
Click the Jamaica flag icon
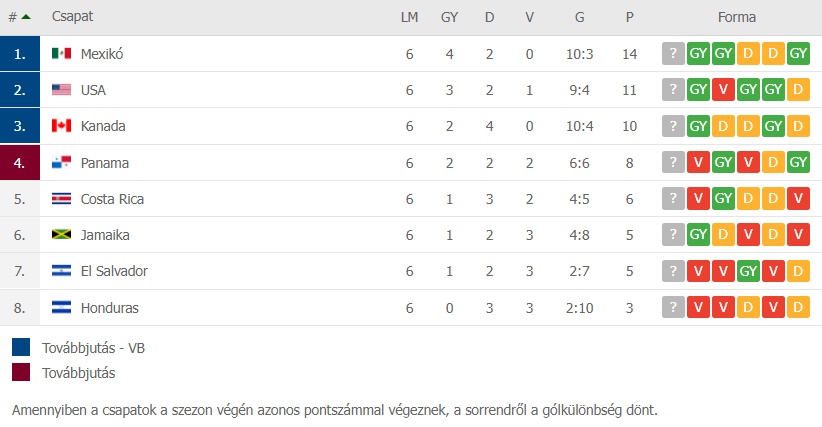pos(61,235)
